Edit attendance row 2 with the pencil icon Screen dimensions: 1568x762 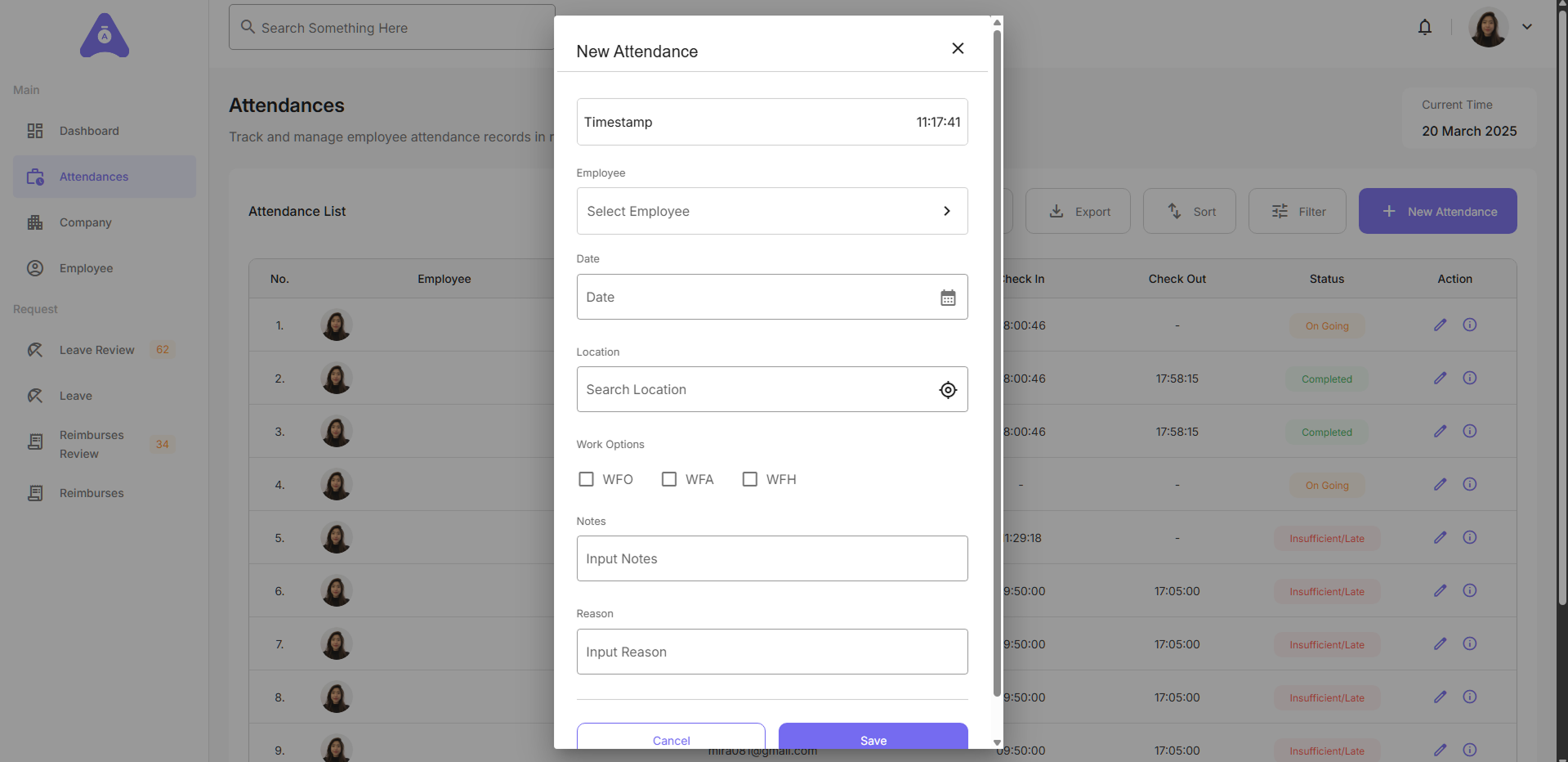point(1441,378)
